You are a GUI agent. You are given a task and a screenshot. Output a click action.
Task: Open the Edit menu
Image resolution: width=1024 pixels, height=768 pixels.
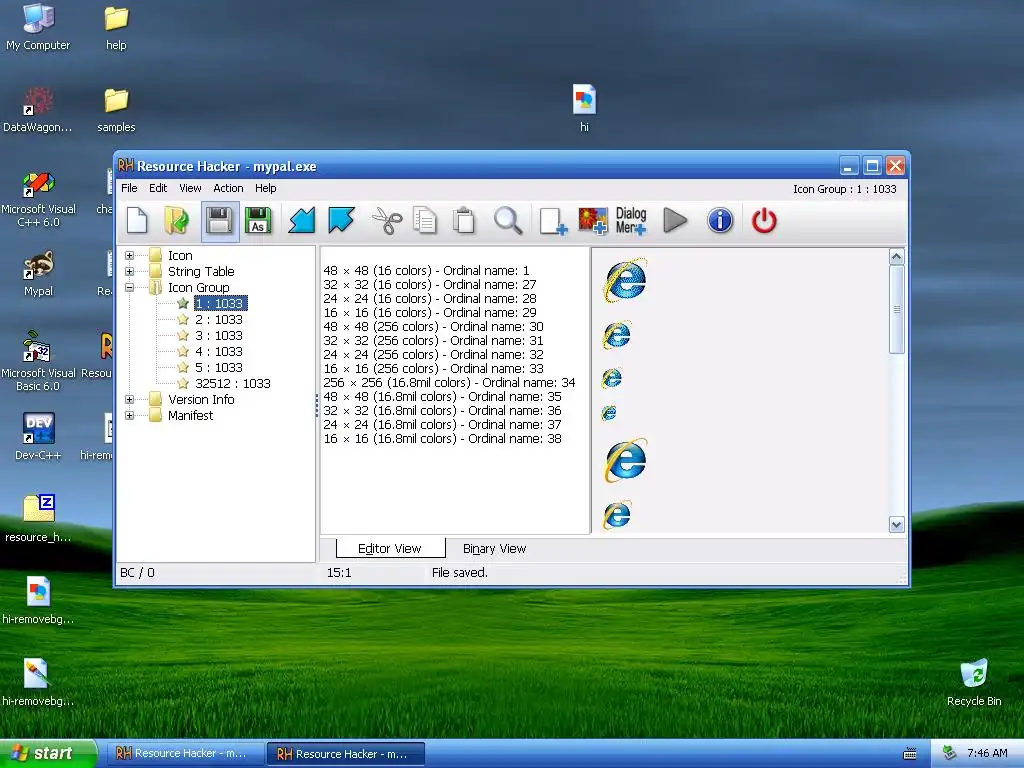tap(158, 188)
